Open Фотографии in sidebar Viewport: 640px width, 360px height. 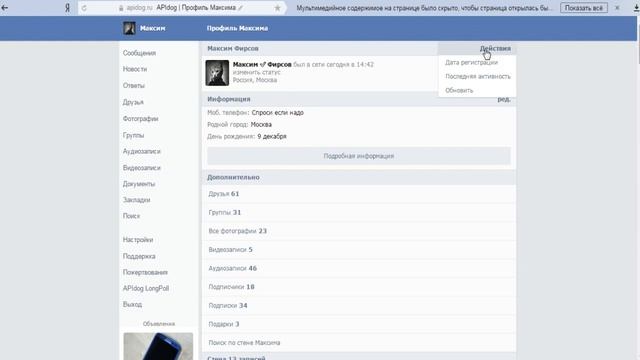(x=140, y=119)
